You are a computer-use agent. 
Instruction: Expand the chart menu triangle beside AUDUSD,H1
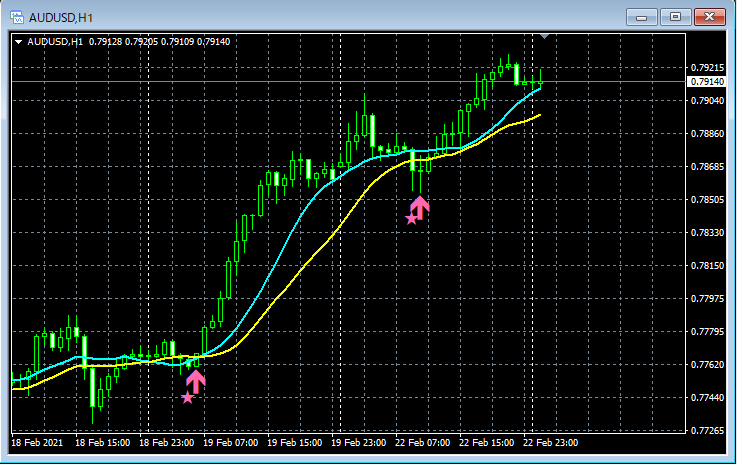coord(18,42)
